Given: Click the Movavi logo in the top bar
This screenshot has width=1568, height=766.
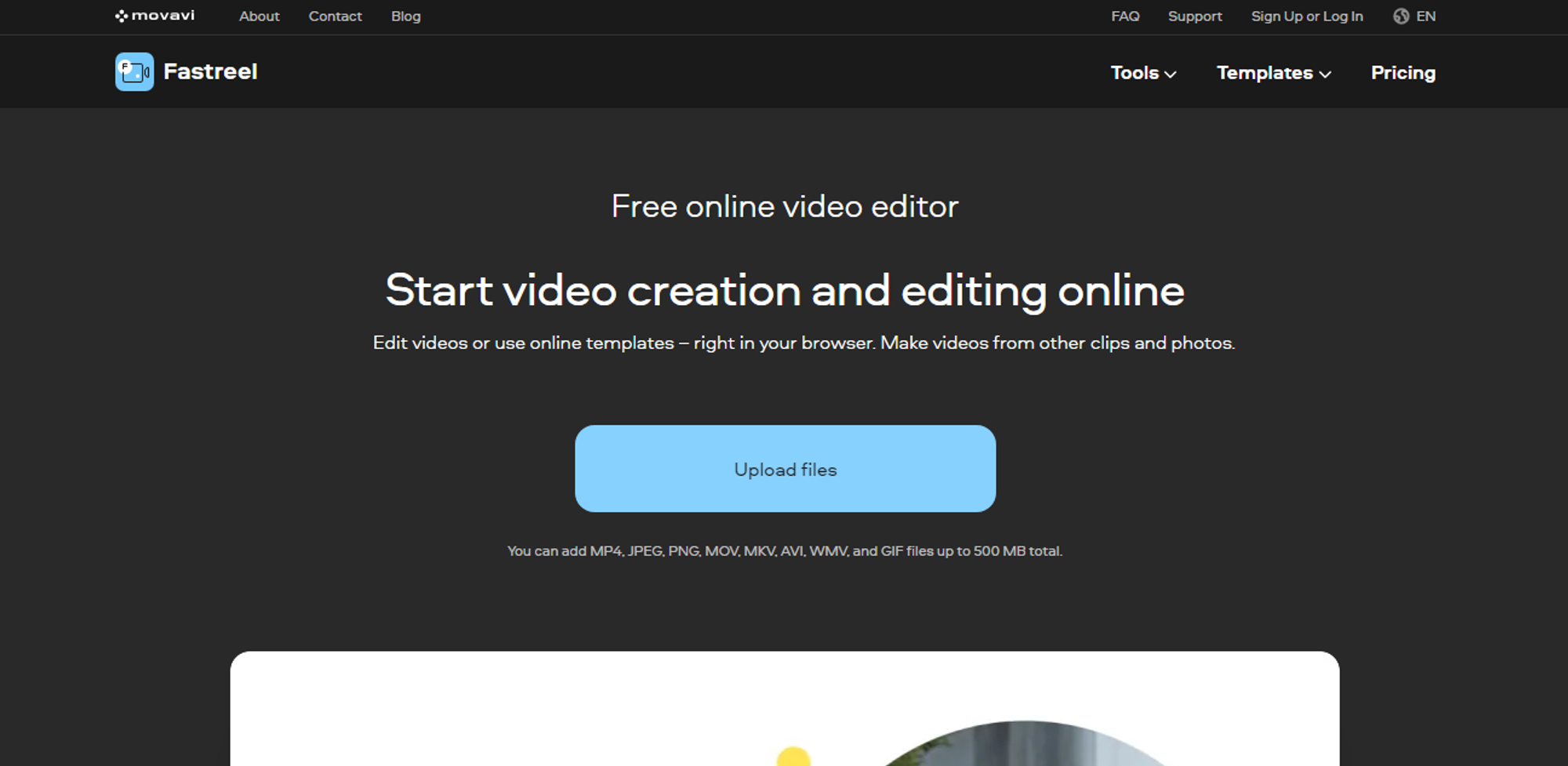Looking at the screenshot, I should (x=154, y=16).
